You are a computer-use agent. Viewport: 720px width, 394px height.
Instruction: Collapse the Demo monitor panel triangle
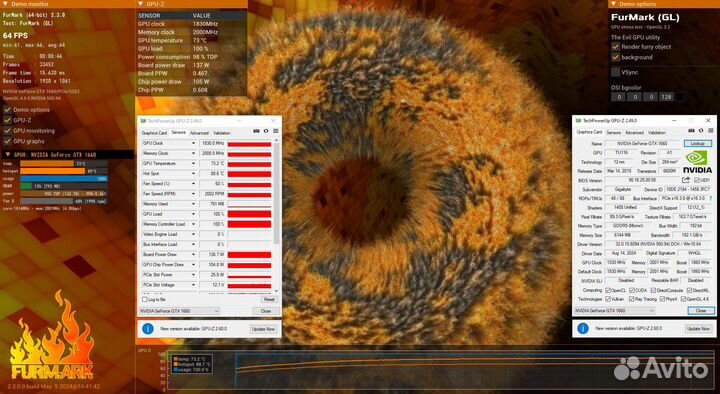(x=6, y=4)
